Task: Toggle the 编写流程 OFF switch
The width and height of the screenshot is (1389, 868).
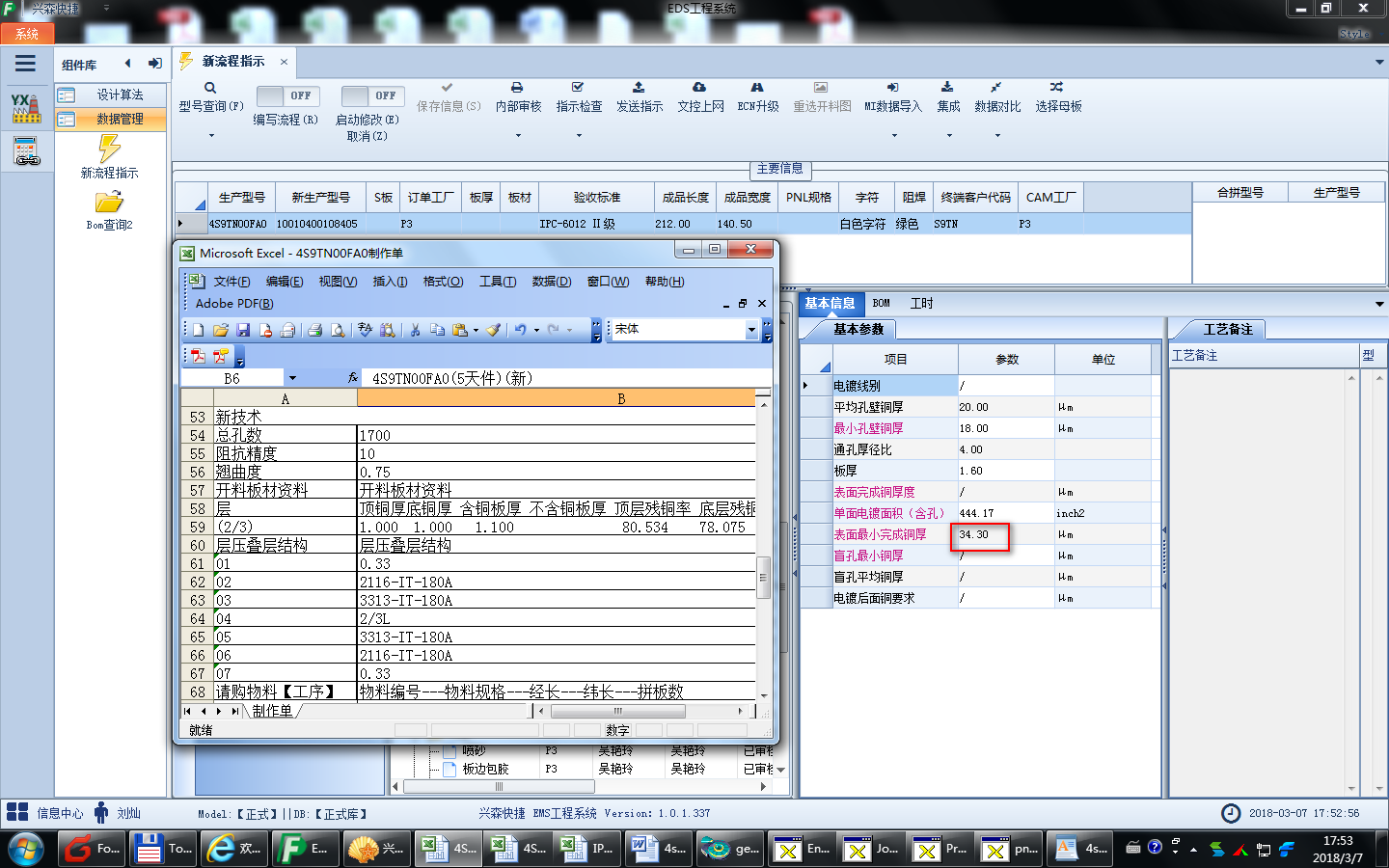Action: 288,95
